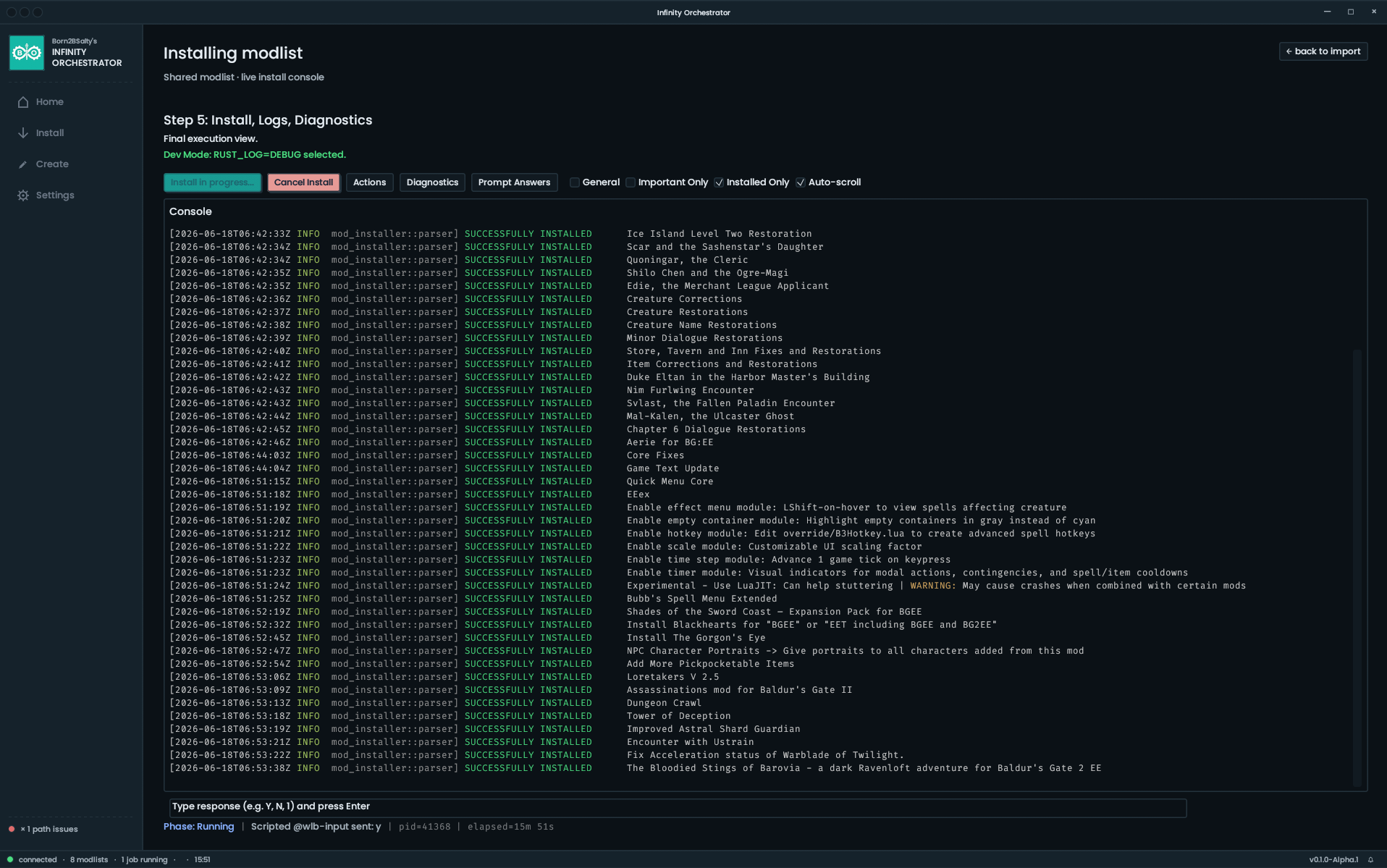Image resolution: width=1387 pixels, height=868 pixels.
Task: Click the 'Phase: Running' status text
Action: 199,827
